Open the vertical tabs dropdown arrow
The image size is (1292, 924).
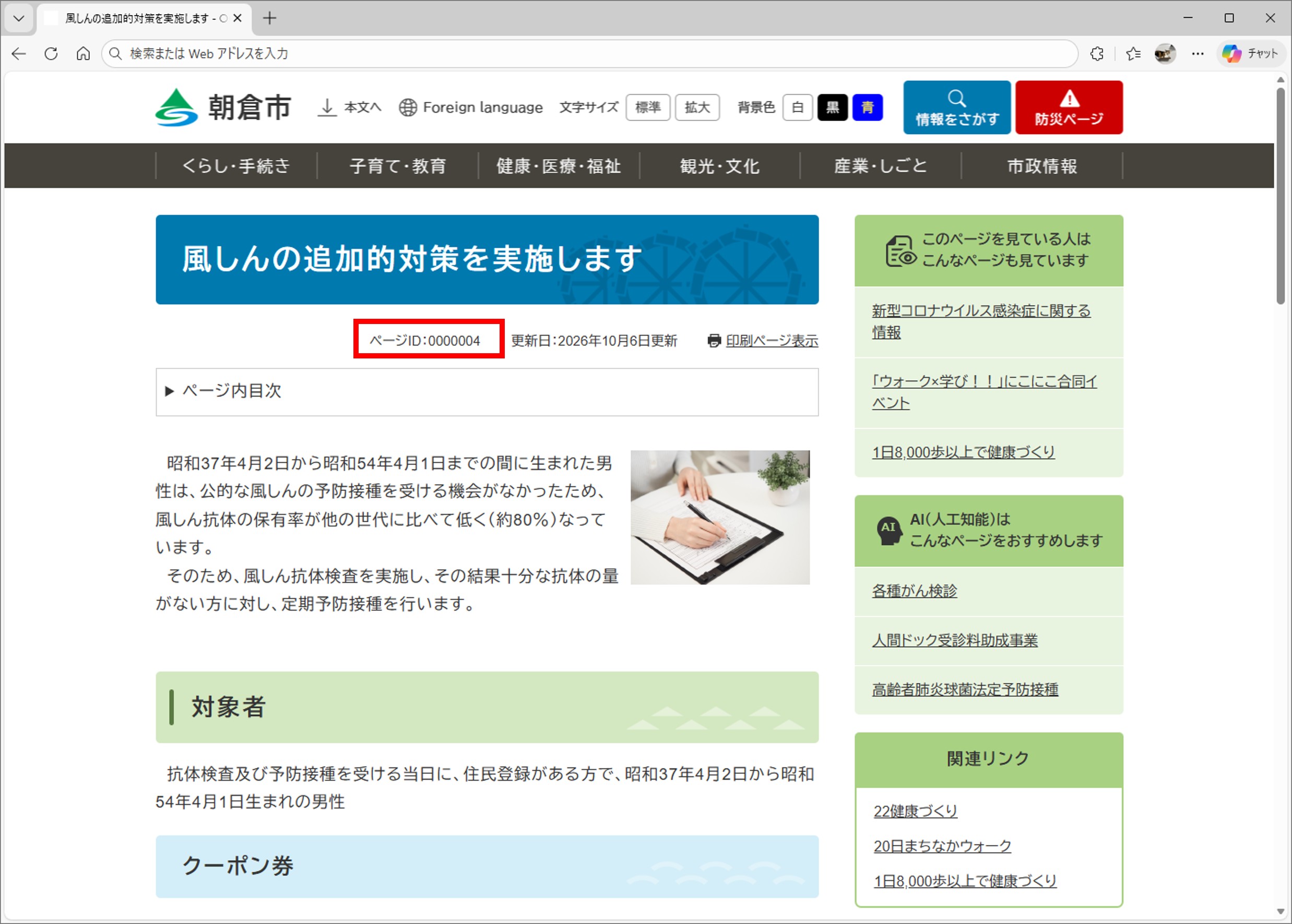click(19, 18)
